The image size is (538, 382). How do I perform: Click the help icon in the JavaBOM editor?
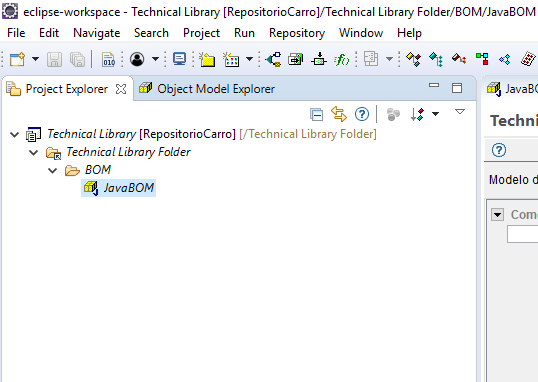click(x=499, y=150)
